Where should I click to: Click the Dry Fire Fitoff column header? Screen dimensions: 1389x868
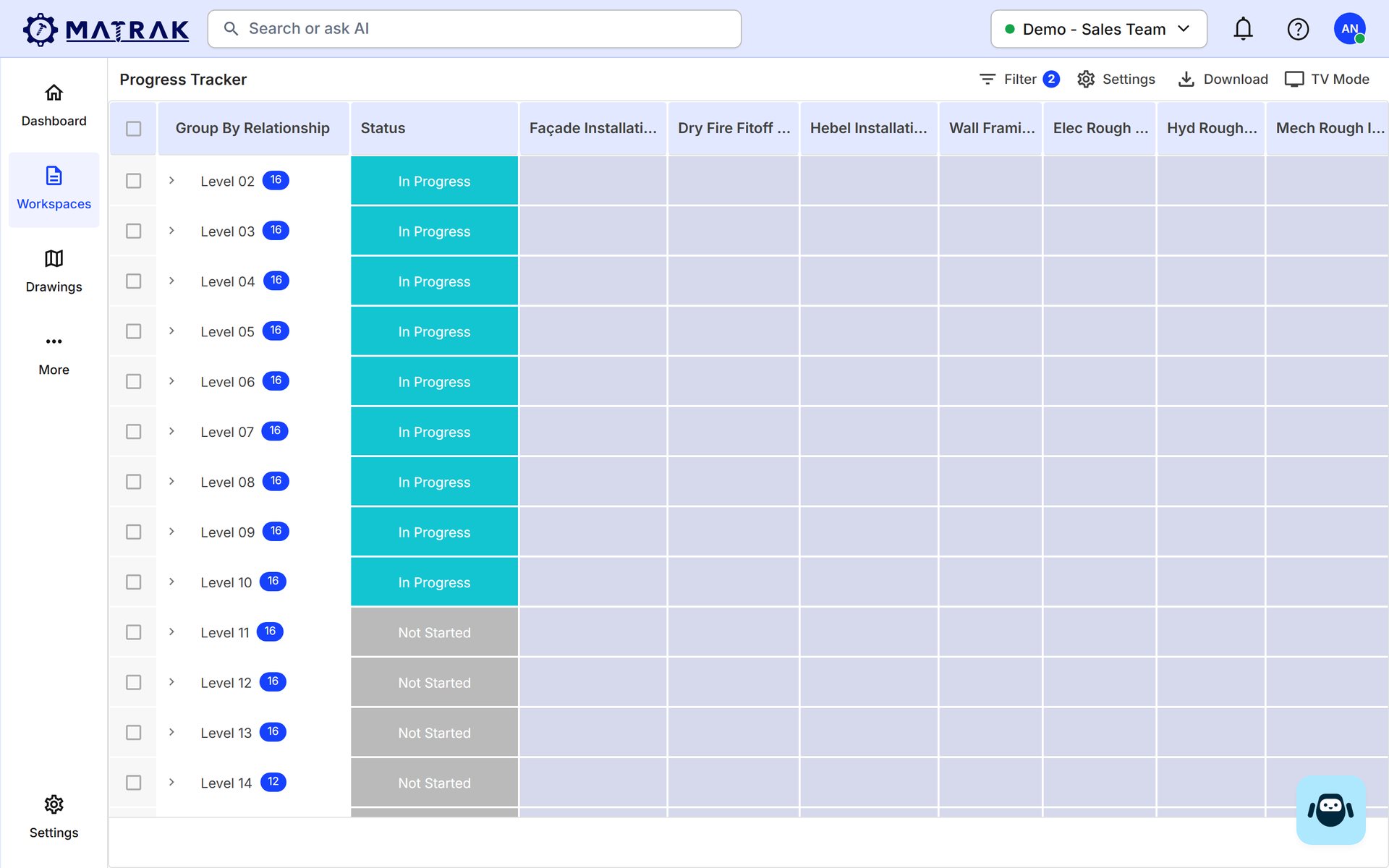[734, 128]
